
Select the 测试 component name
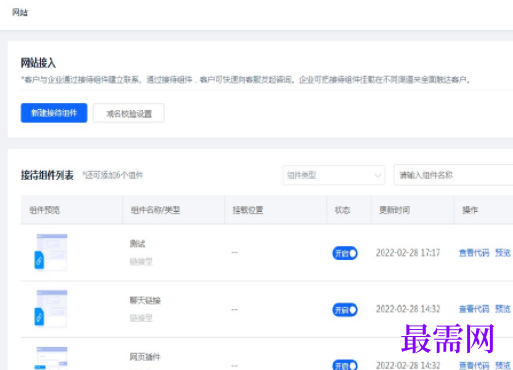coord(137,244)
